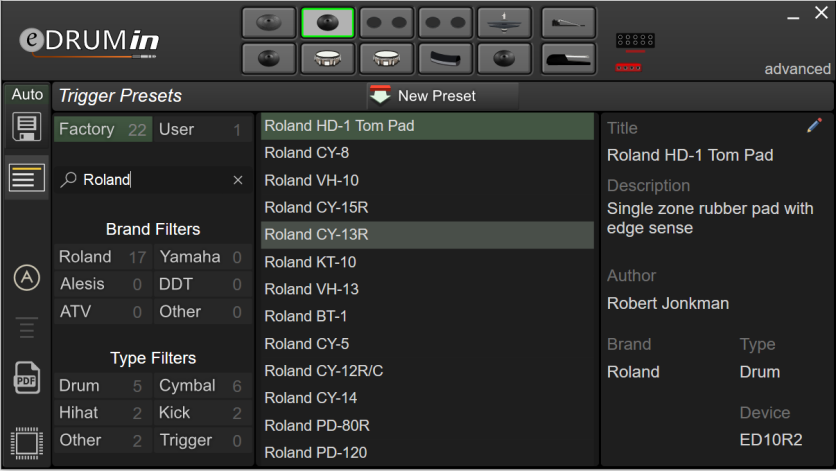Select the hi-hat cymbal input
Image resolution: width=836 pixels, height=471 pixels.
pyautogui.click(x=504, y=23)
